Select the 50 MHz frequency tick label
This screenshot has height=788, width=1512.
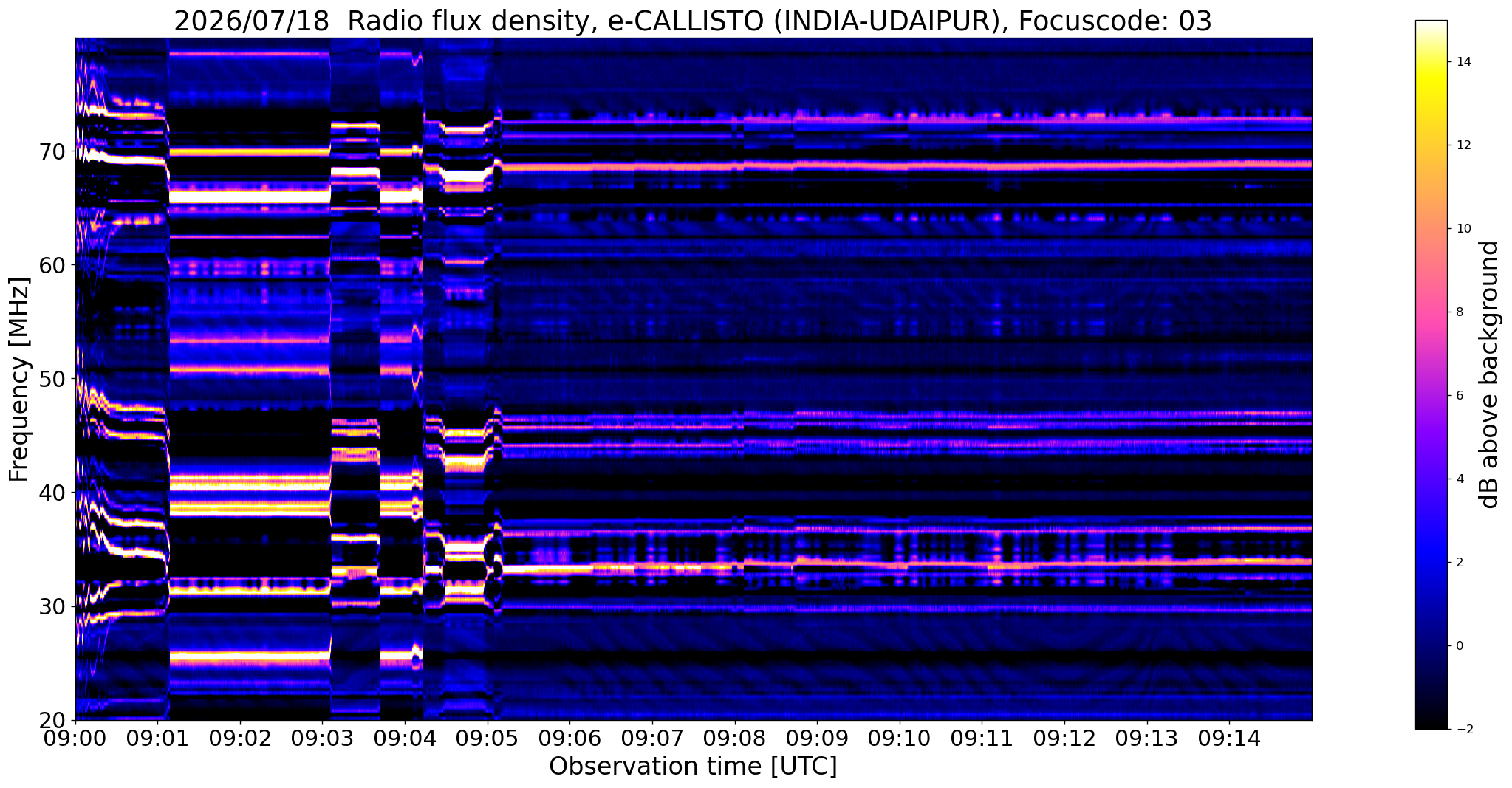tap(55, 379)
